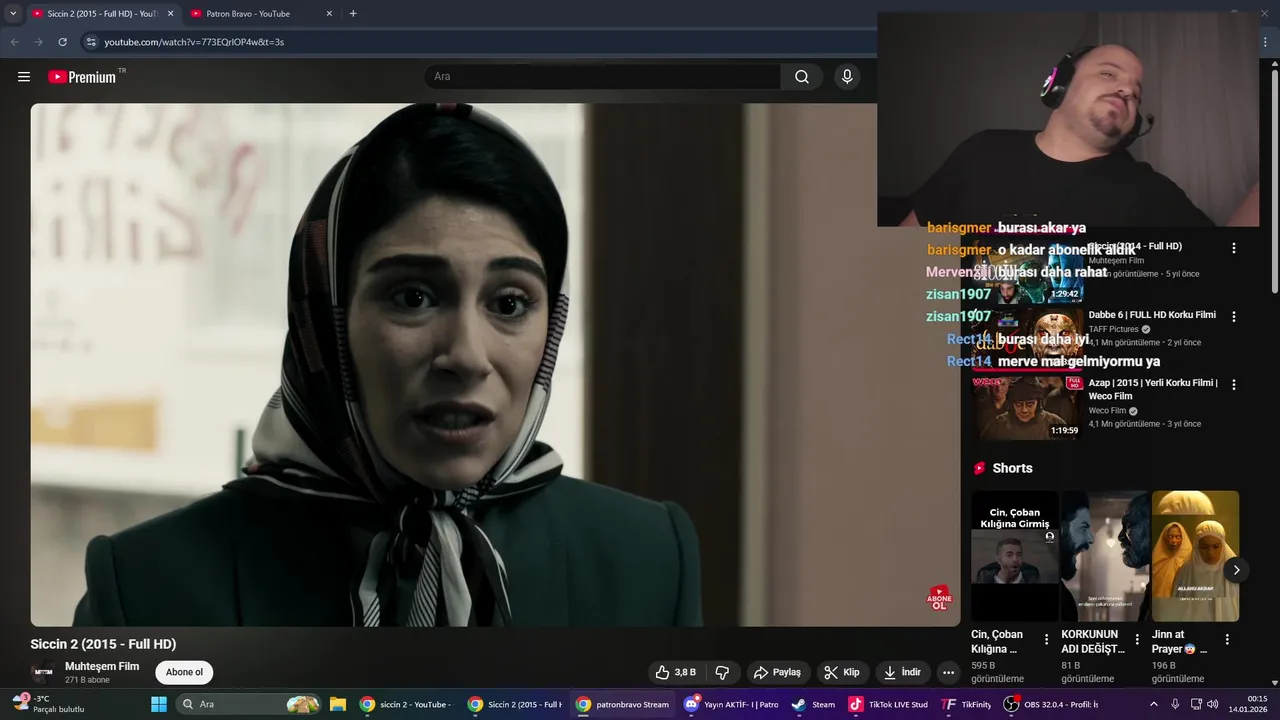
Task: Click the Shorts section logo icon
Action: click(x=980, y=468)
